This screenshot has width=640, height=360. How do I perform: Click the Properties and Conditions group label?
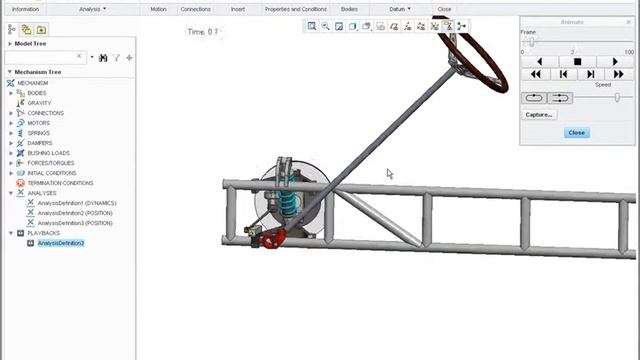coord(296,9)
